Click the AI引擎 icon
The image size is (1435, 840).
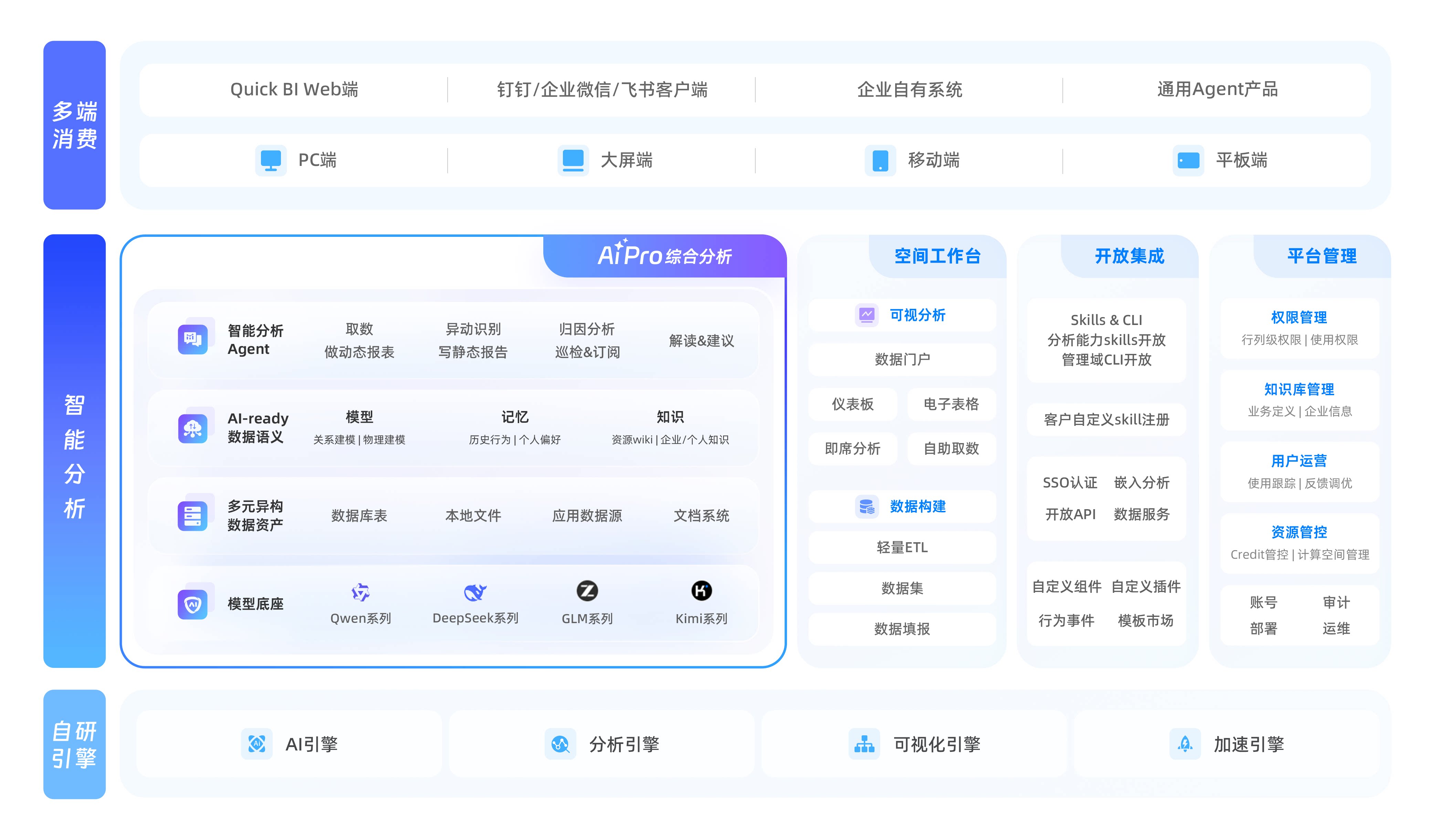click(x=257, y=744)
